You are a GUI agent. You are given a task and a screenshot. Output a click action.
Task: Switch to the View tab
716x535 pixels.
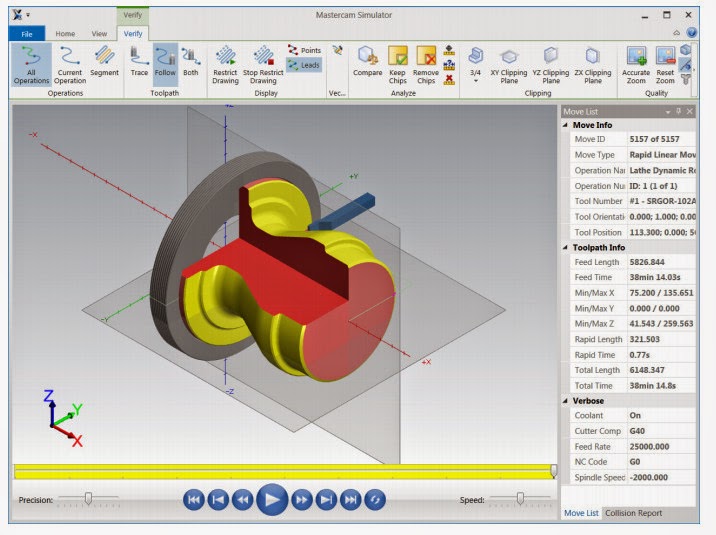tap(99, 34)
